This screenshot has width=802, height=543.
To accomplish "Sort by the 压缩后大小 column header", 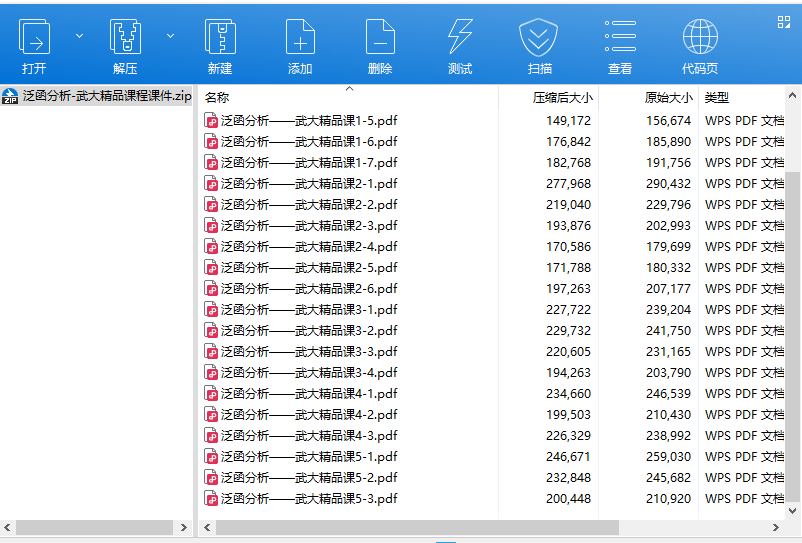I will (563, 97).
